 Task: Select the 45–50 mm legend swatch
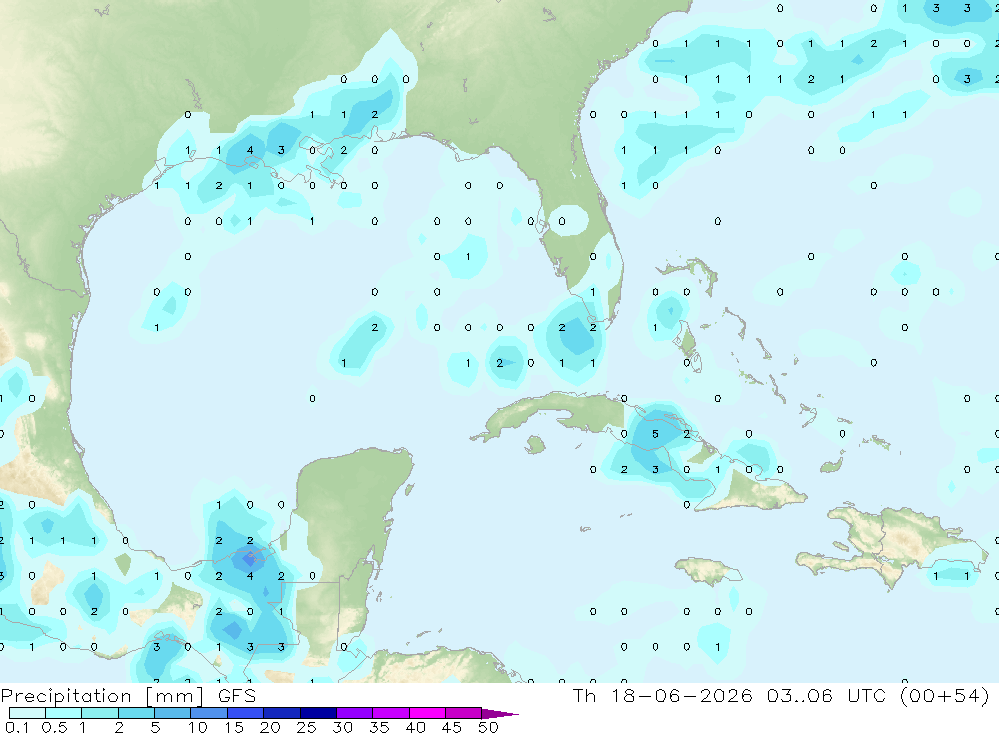pyautogui.click(x=464, y=713)
